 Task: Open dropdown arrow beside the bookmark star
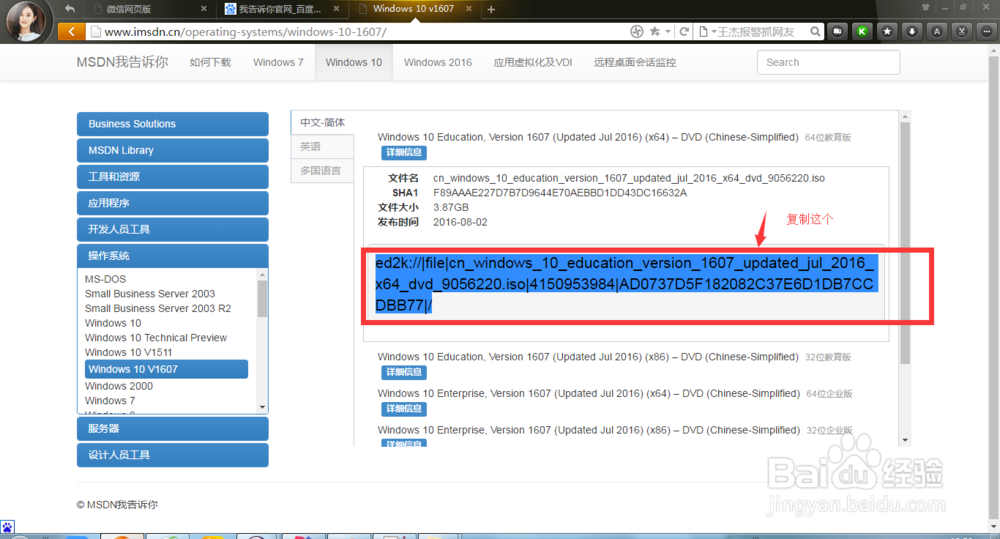pos(668,31)
